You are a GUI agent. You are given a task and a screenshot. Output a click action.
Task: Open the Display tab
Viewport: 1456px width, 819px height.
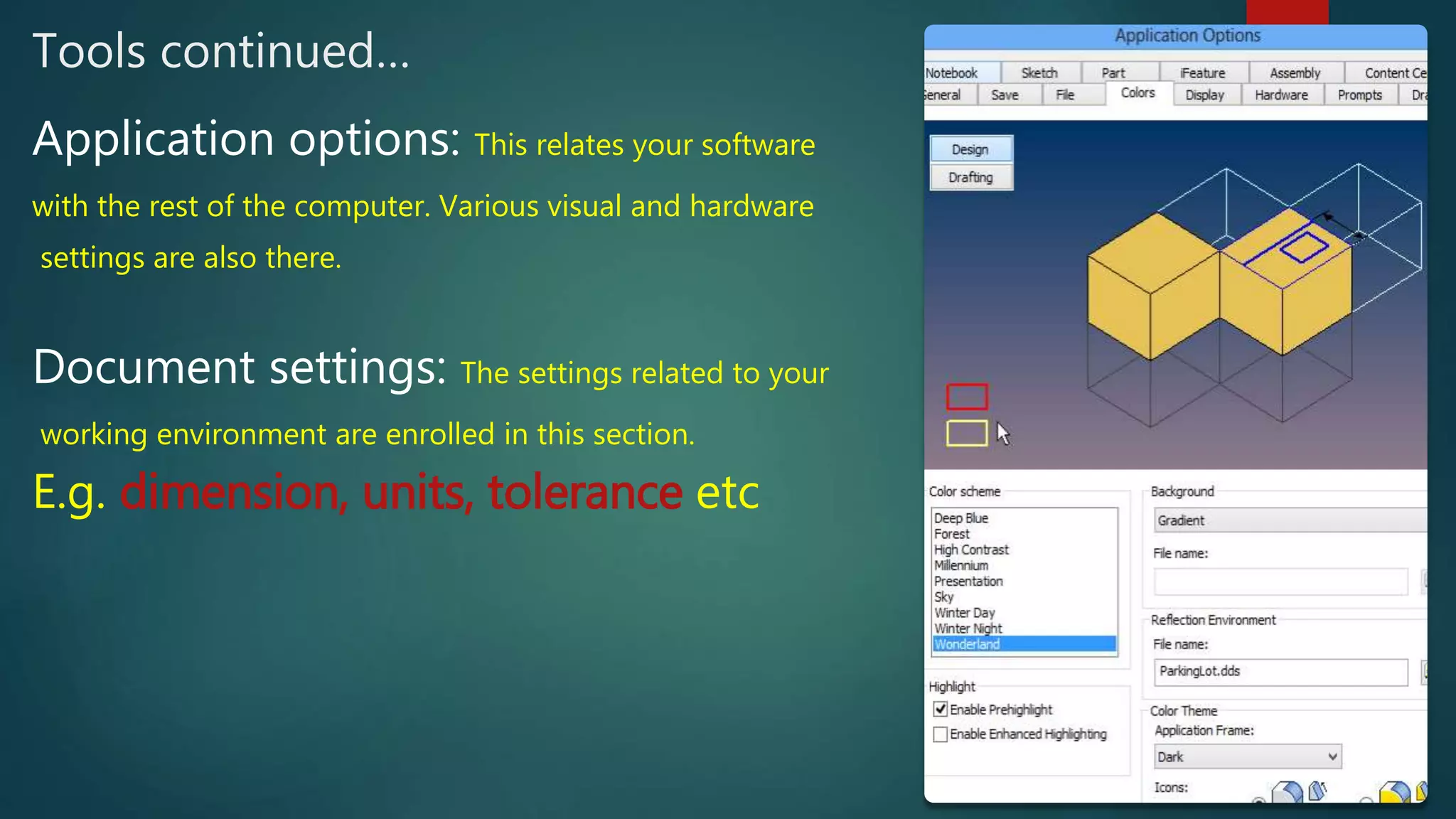pos(1204,95)
